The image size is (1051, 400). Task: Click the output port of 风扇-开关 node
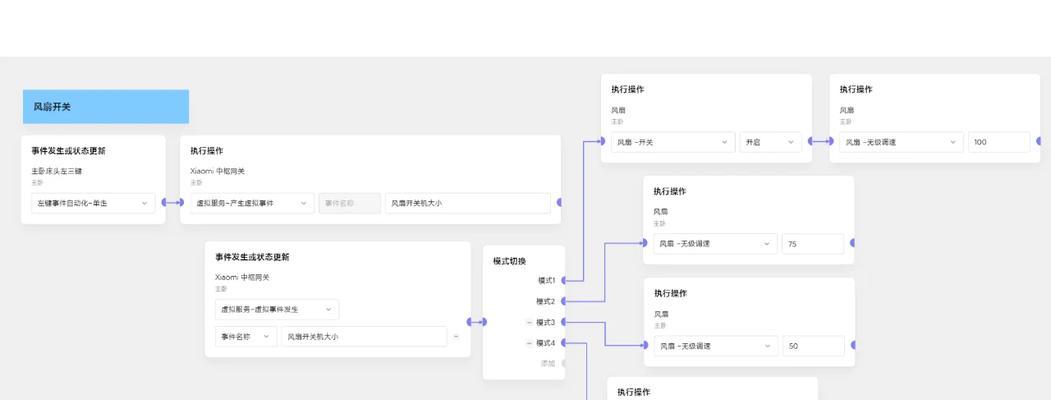tap(811, 141)
